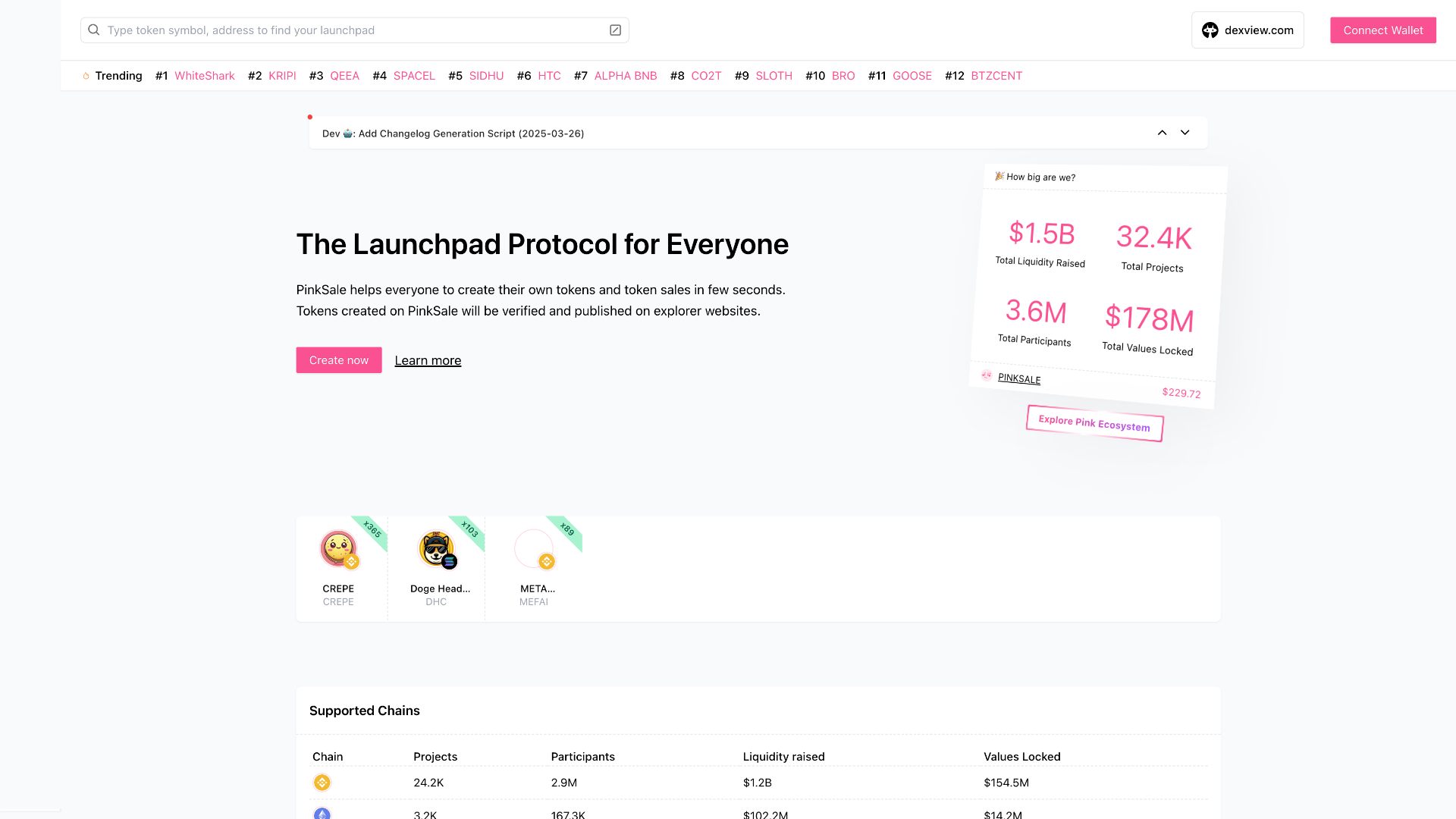Click the 3.6M Total Participants value
Screen dimensions: 1456x819
click(1036, 312)
